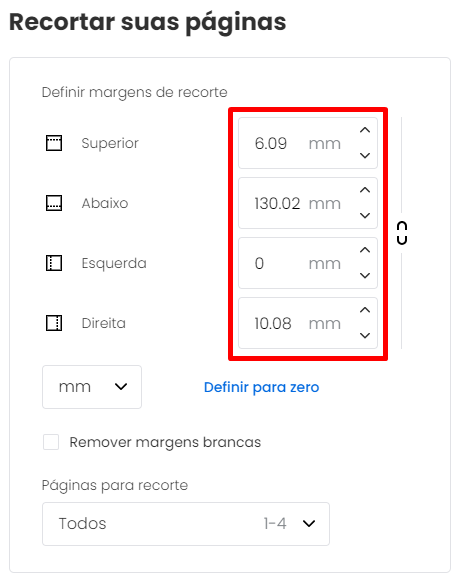Click the Superior 6.09 input field
Image resolution: width=458 pixels, height=579 pixels.
tap(308, 143)
